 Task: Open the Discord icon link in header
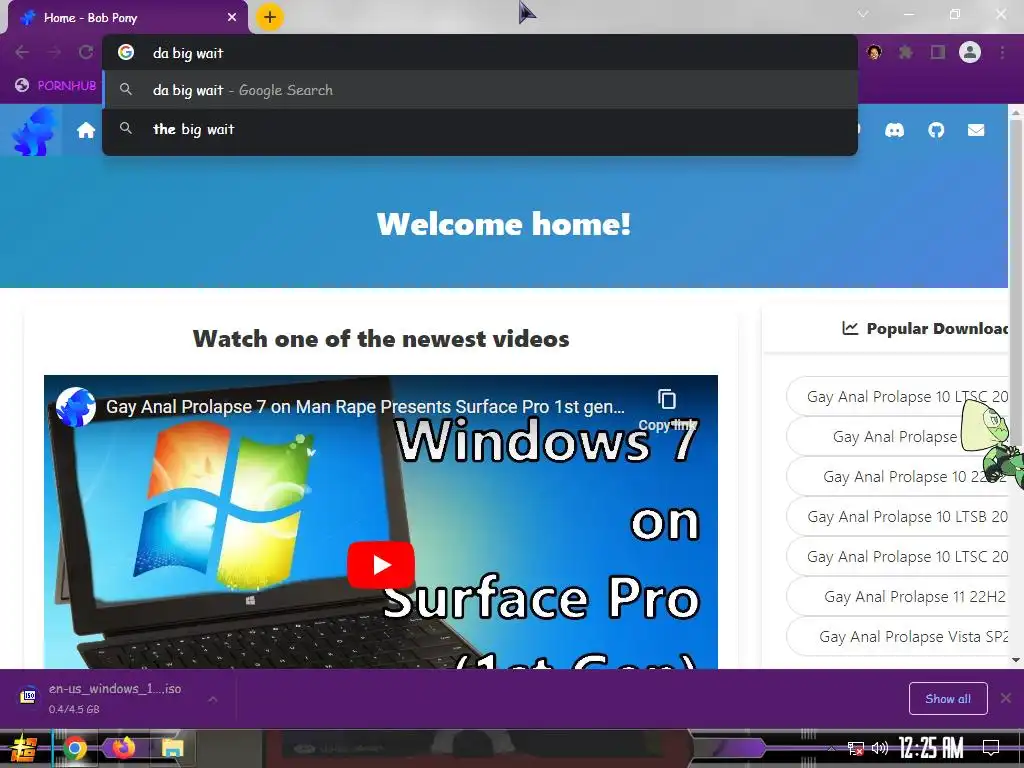click(895, 131)
